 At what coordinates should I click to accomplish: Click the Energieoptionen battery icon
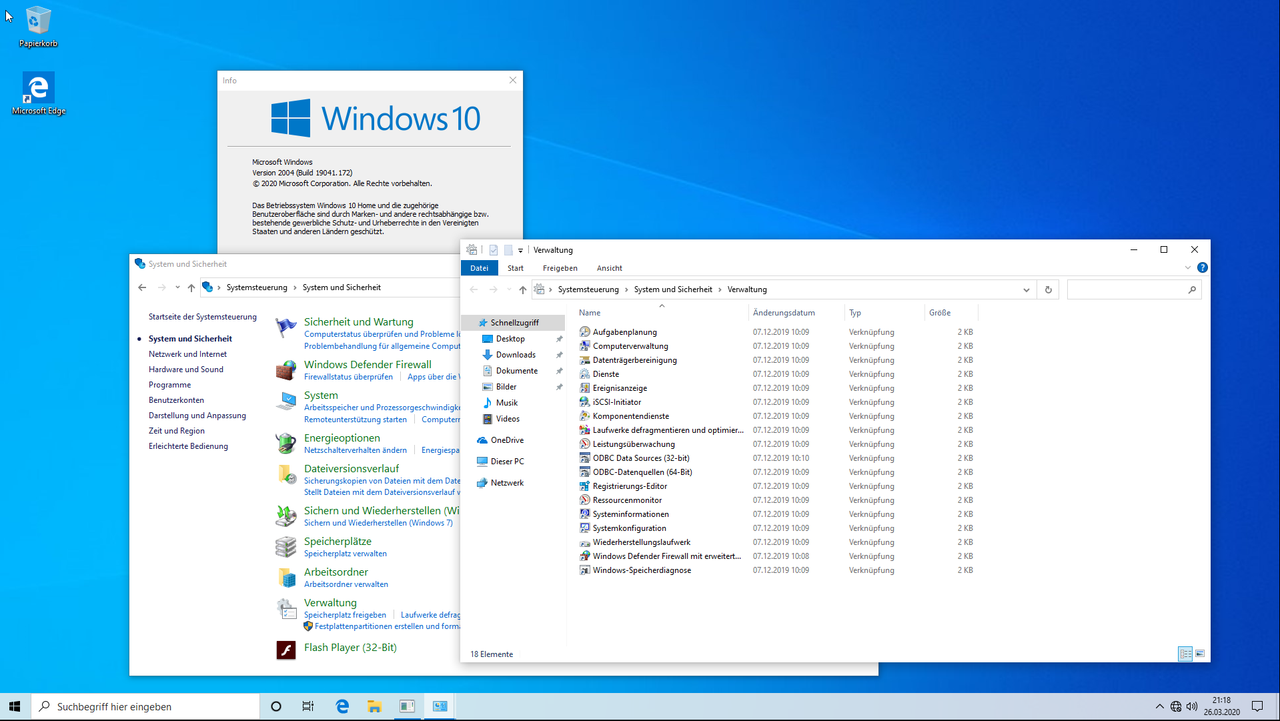point(286,444)
